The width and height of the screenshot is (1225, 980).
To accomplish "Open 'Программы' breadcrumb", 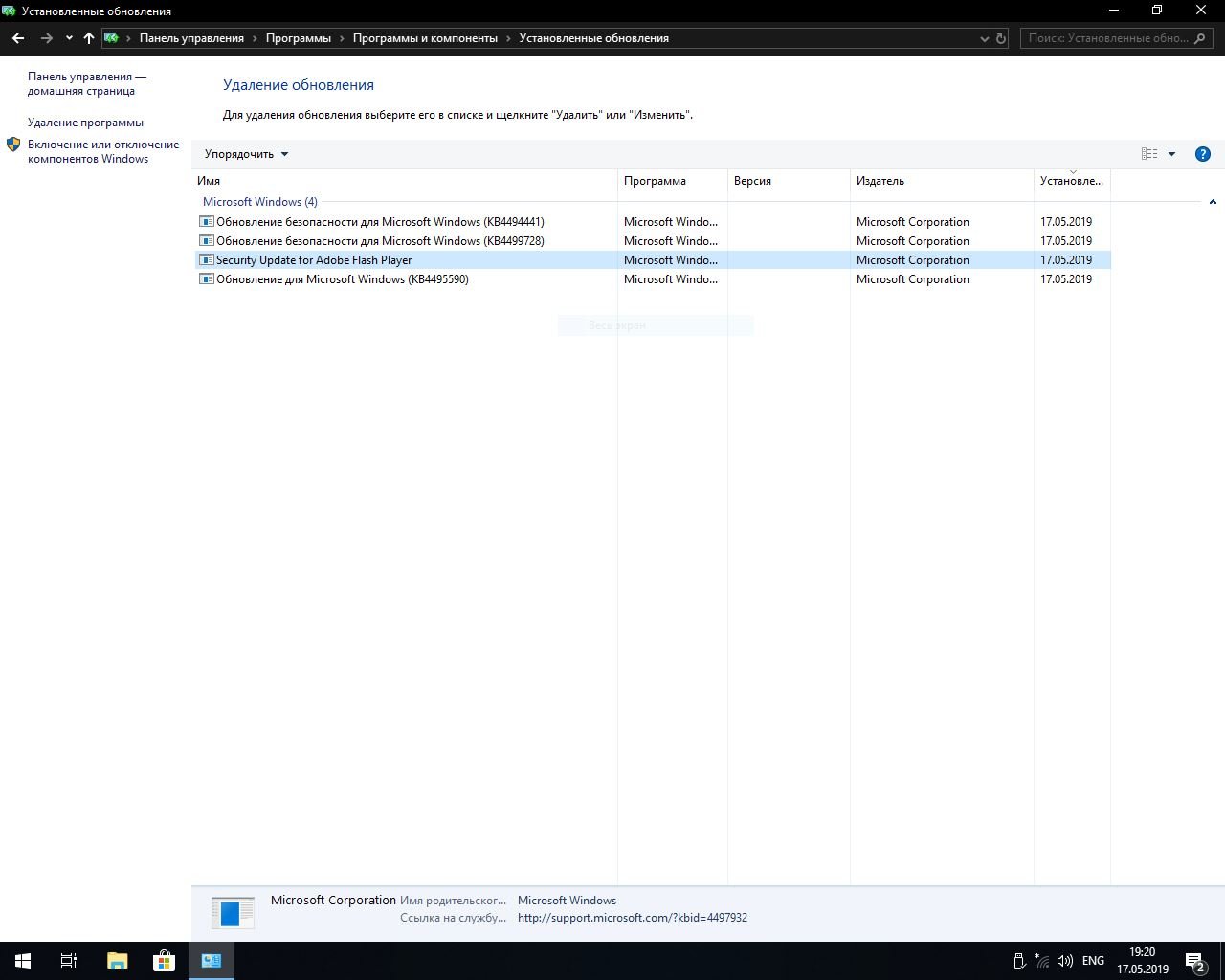I will click(x=299, y=38).
